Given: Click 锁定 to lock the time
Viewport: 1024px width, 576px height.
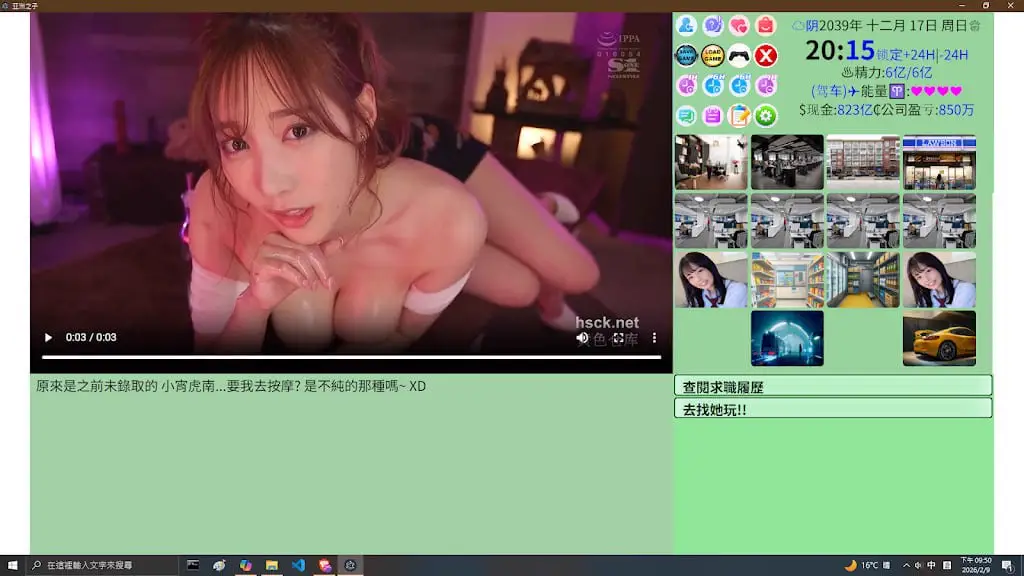Looking at the screenshot, I should tap(889, 55).
